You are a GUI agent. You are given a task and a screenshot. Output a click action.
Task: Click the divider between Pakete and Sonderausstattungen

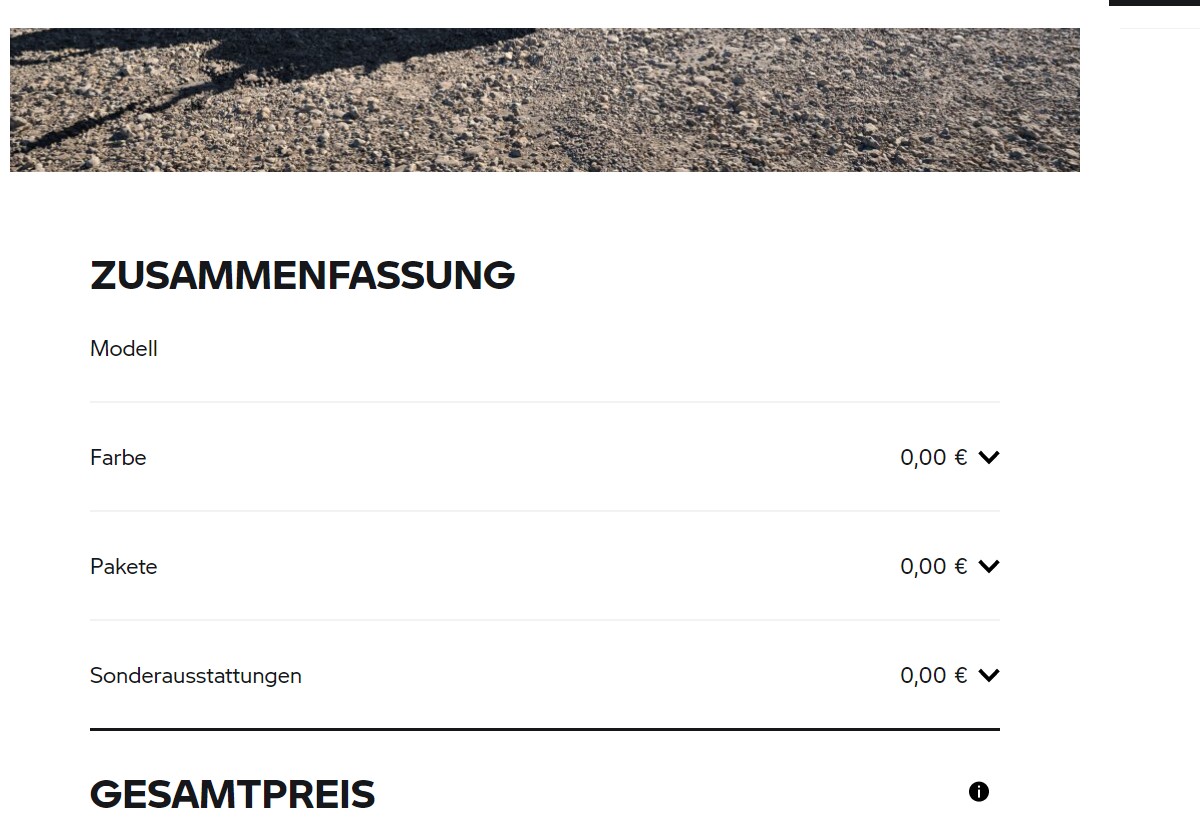click(x=545, y=620)
